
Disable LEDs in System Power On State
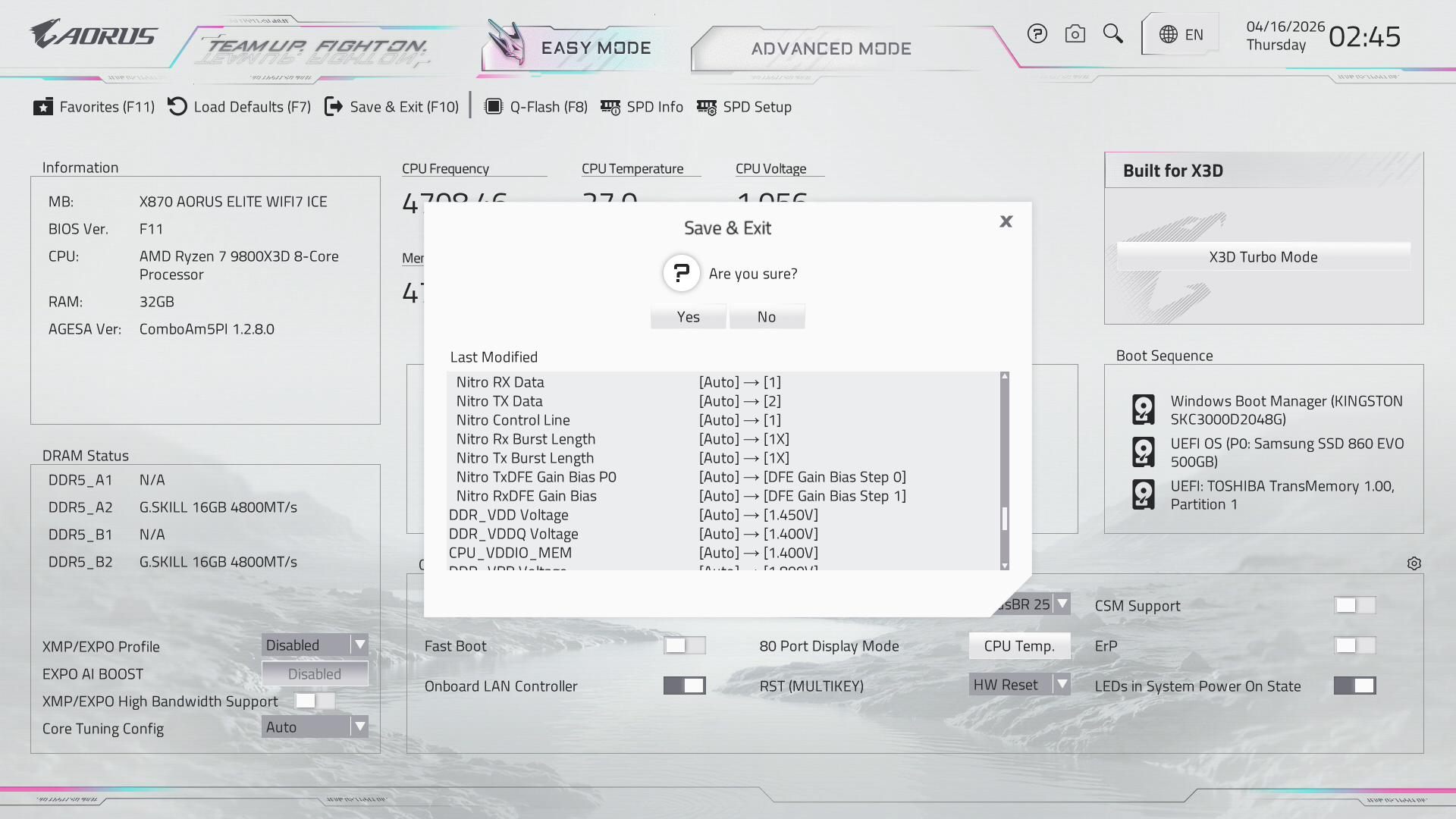(1355, 686)
